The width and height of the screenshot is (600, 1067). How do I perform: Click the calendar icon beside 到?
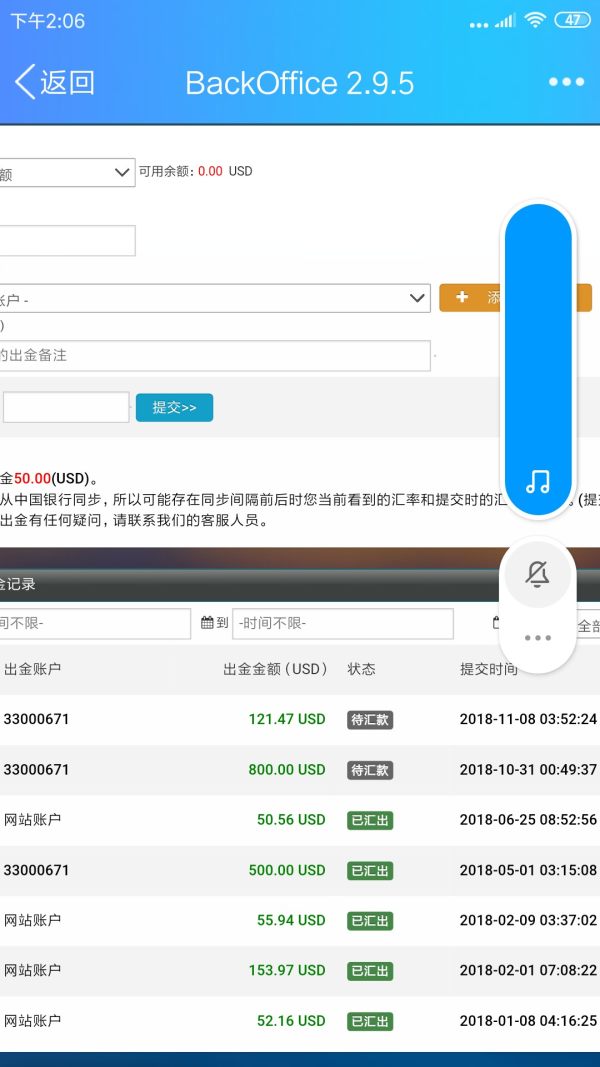point(208,623)
